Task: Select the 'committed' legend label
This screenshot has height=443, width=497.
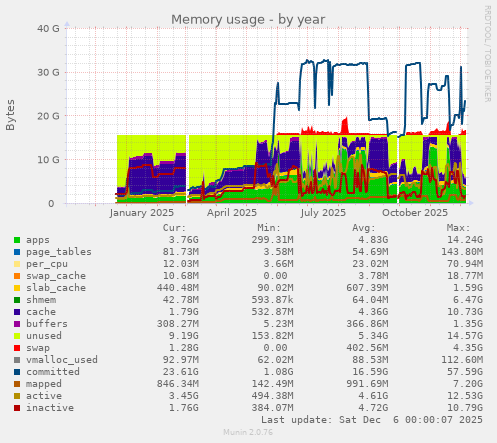Action: [53, 372]
